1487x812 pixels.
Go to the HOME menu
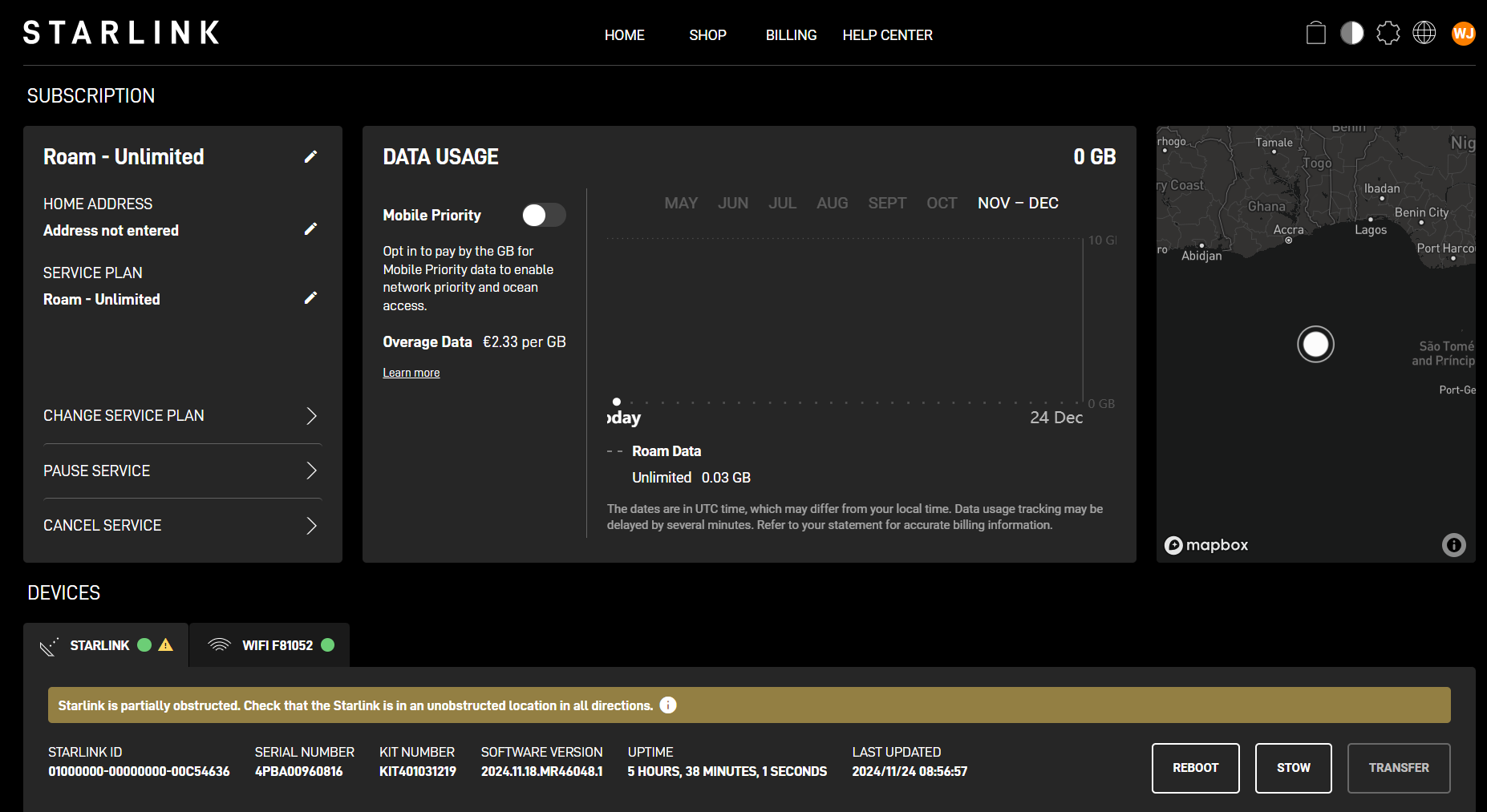point(625,35)
